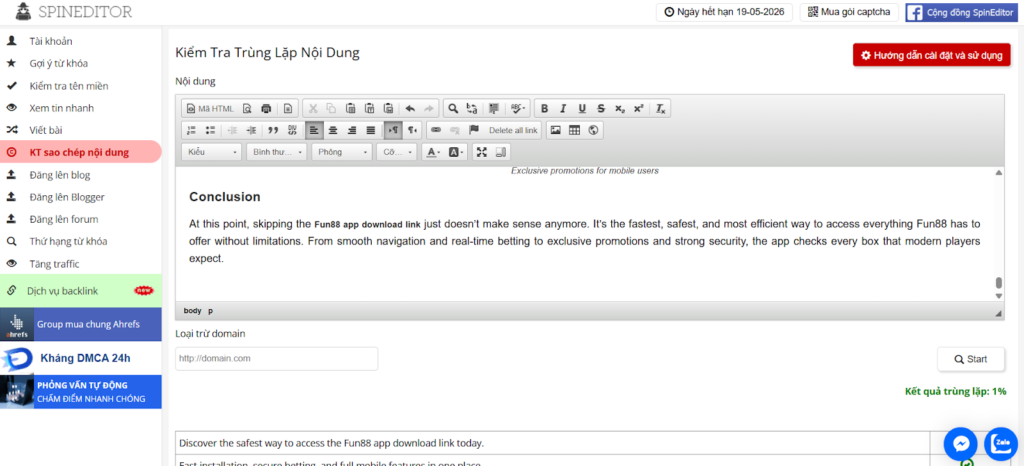Toggle justify alignment button
Viewport: 1024px width, 466px height.
(x=370, y=130)
